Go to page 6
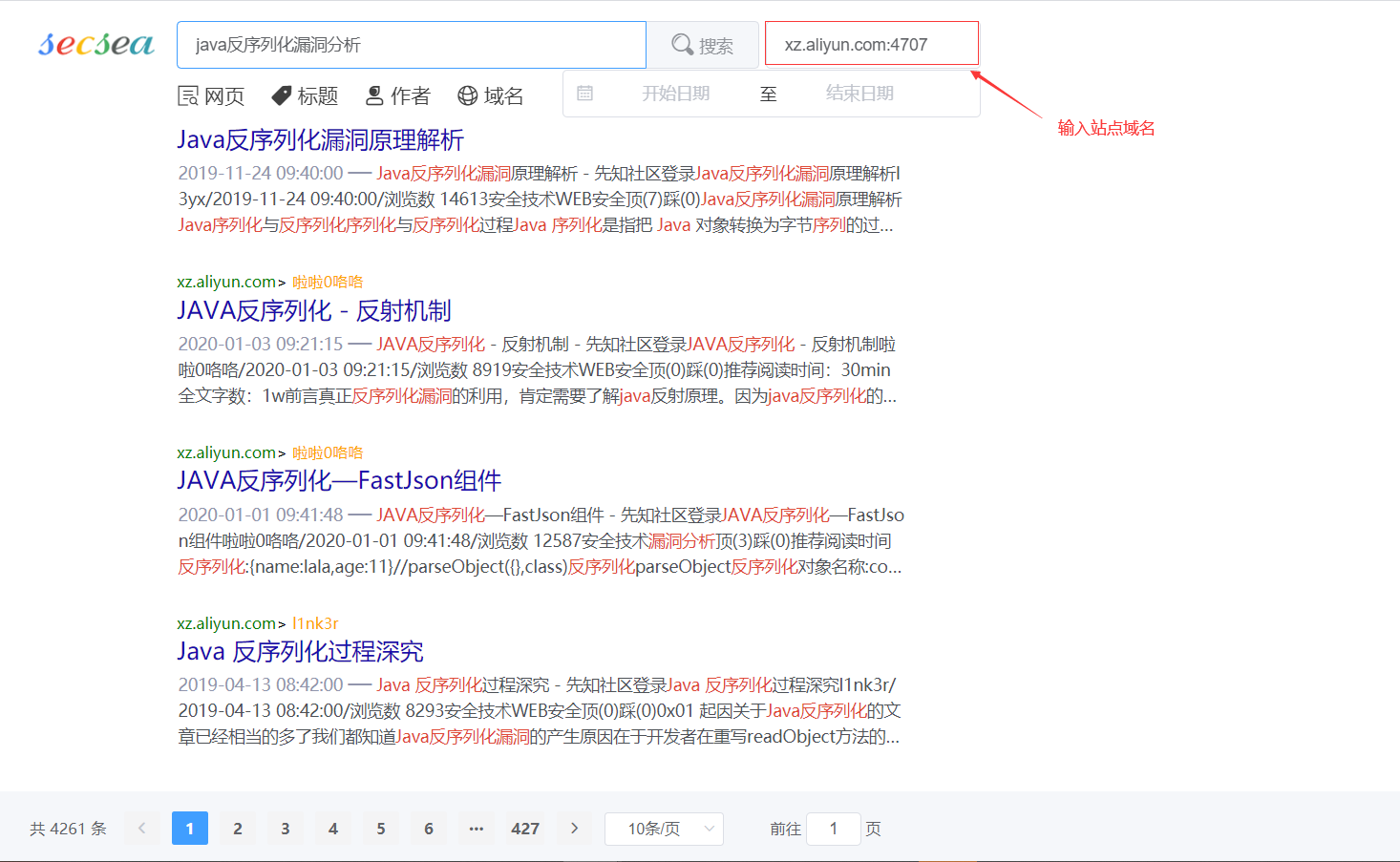 [429, 829]
